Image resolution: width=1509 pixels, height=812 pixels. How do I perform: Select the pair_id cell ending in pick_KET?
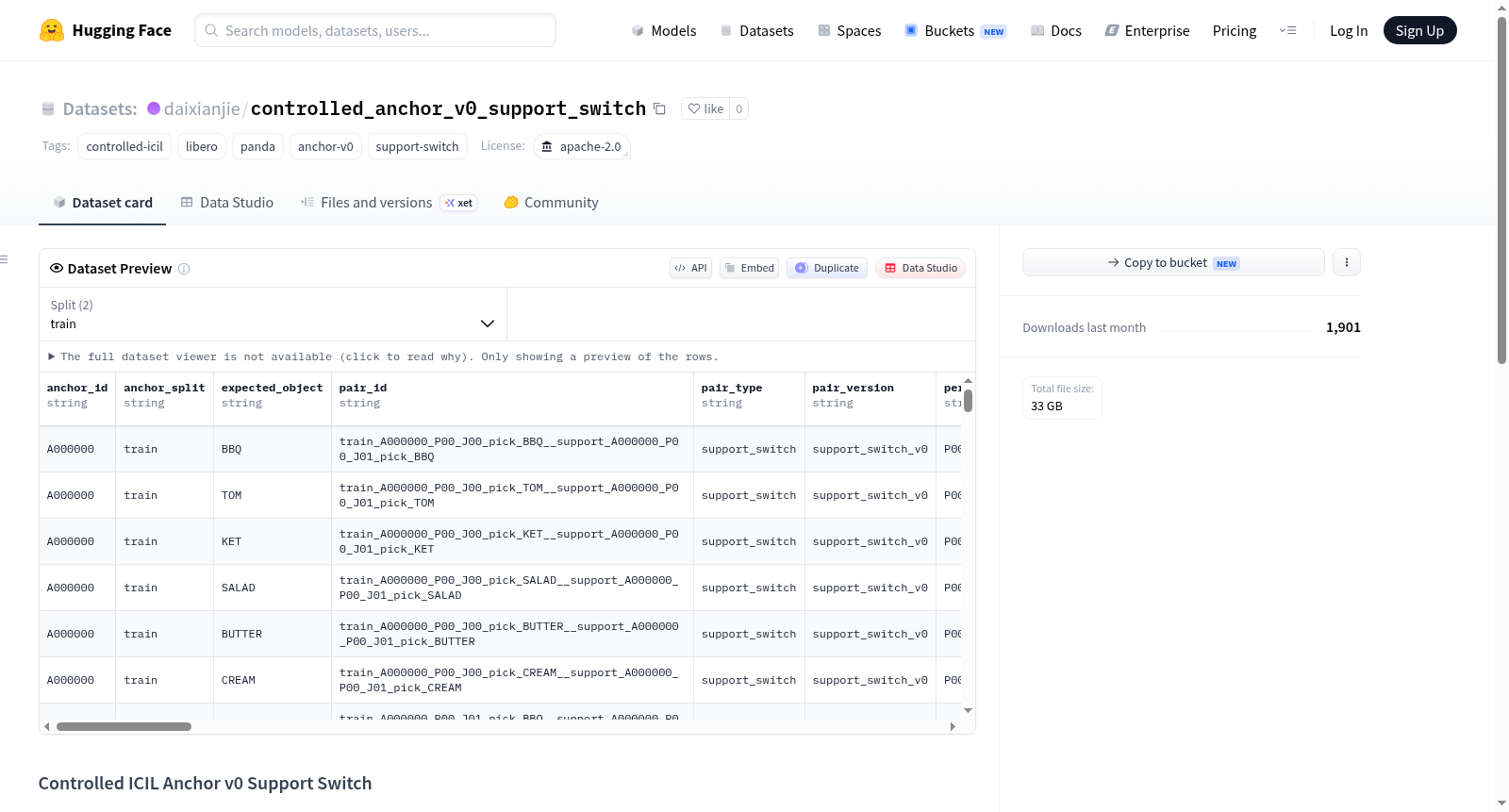[513, 541]
